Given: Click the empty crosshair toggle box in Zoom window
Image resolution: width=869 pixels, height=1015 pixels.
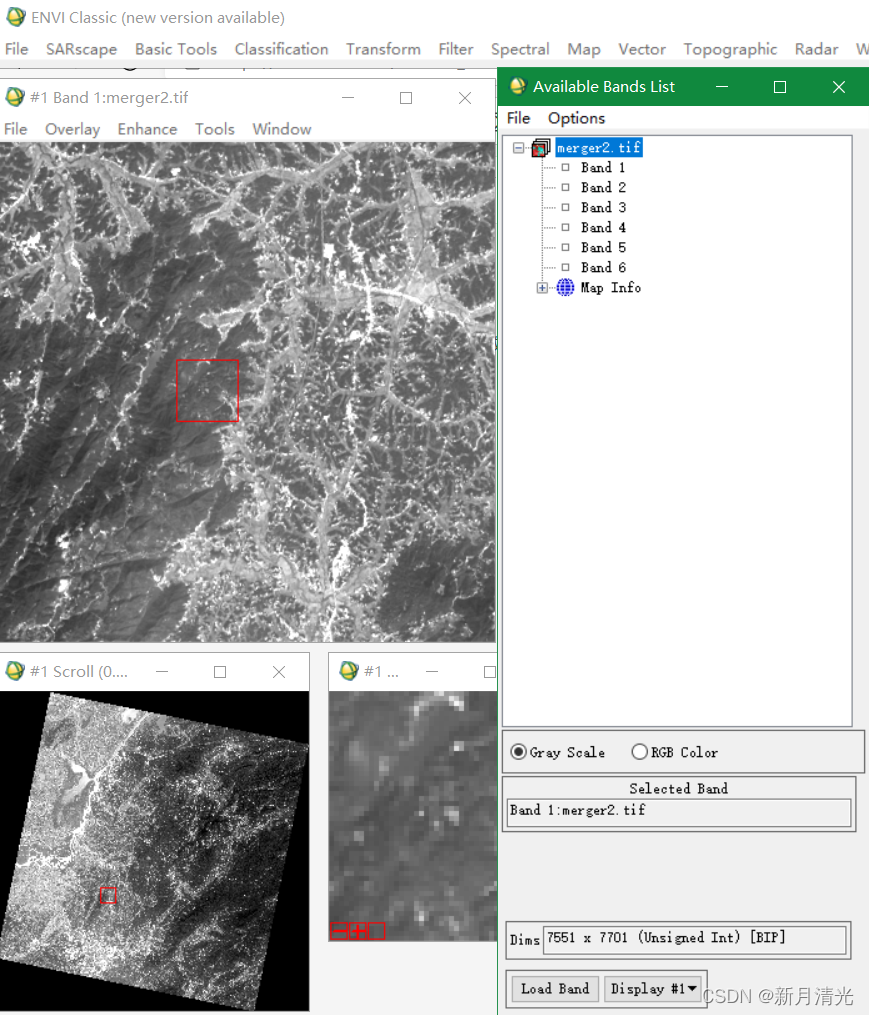Looking at the screenshot, I should point(376,931).
